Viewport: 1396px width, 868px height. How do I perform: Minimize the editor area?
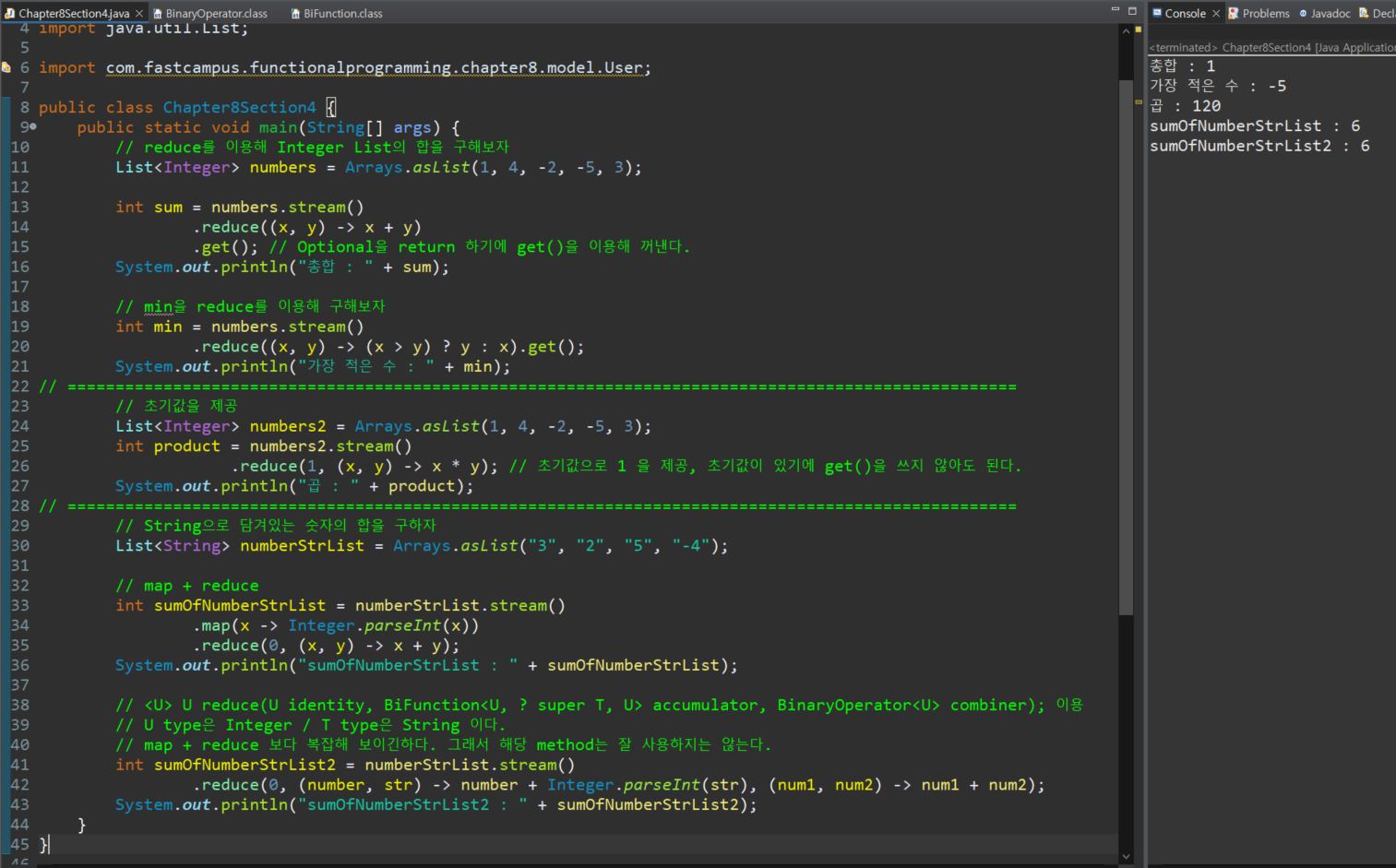(1115, 10)
